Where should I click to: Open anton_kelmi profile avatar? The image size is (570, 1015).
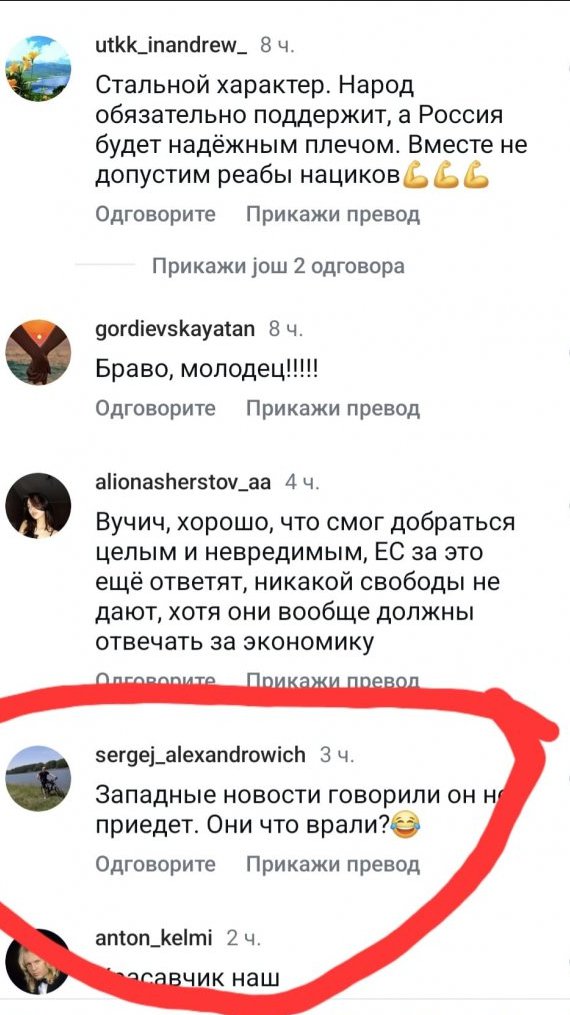pos(38,962)
